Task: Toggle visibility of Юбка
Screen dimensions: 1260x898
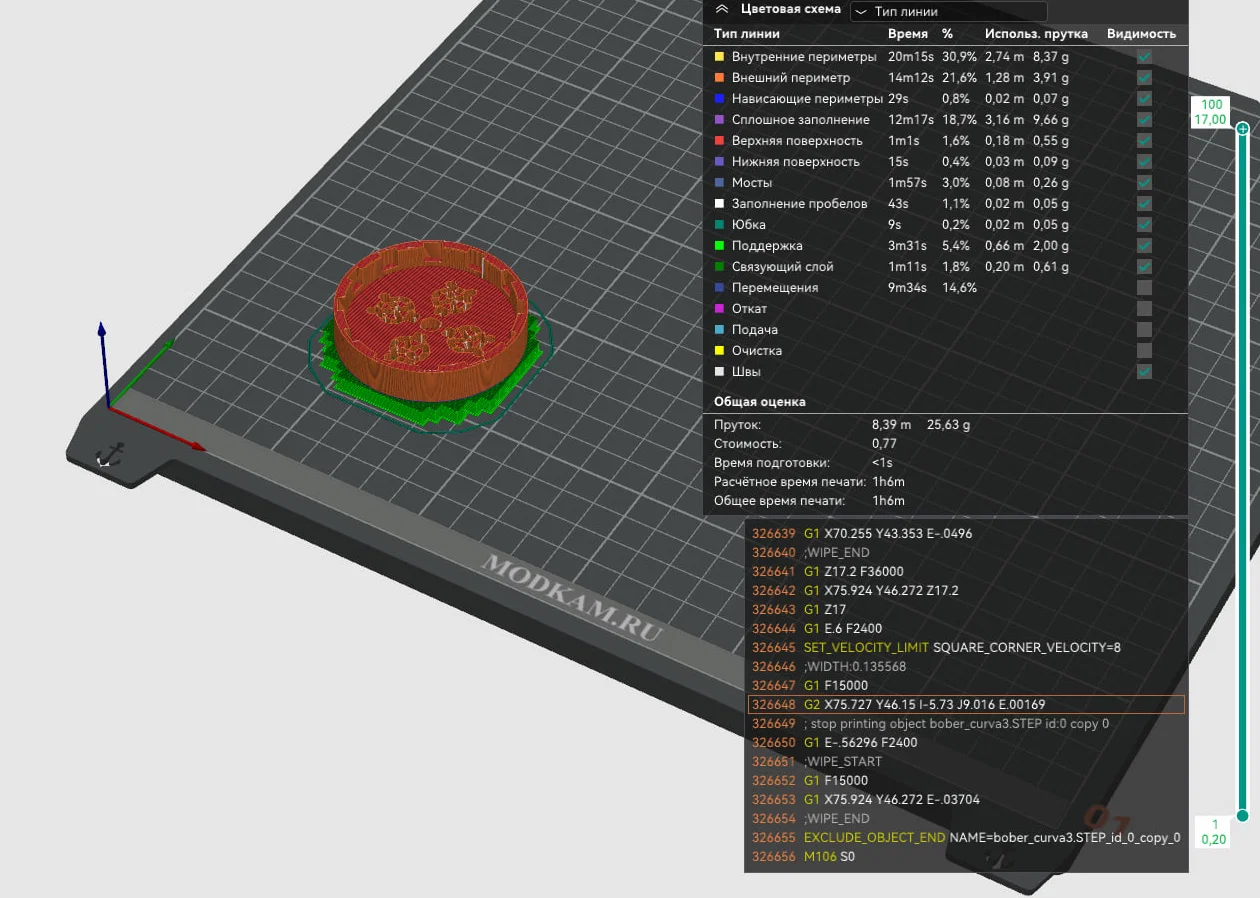Action: [1144, 225]
